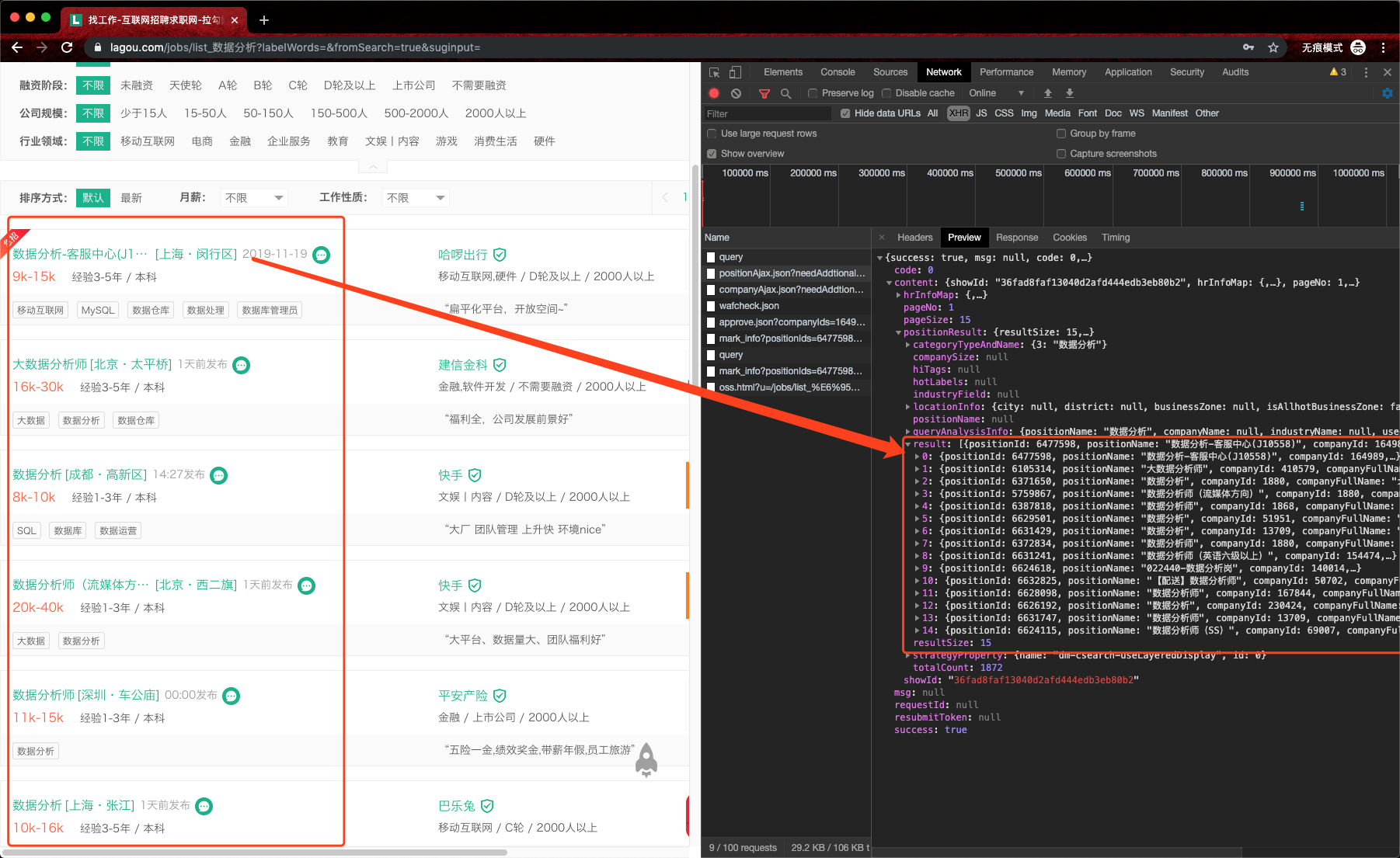Viewport: 1400px width, 858px height.
Task: Tick checkbox of first query request
Action: point(711,257)
